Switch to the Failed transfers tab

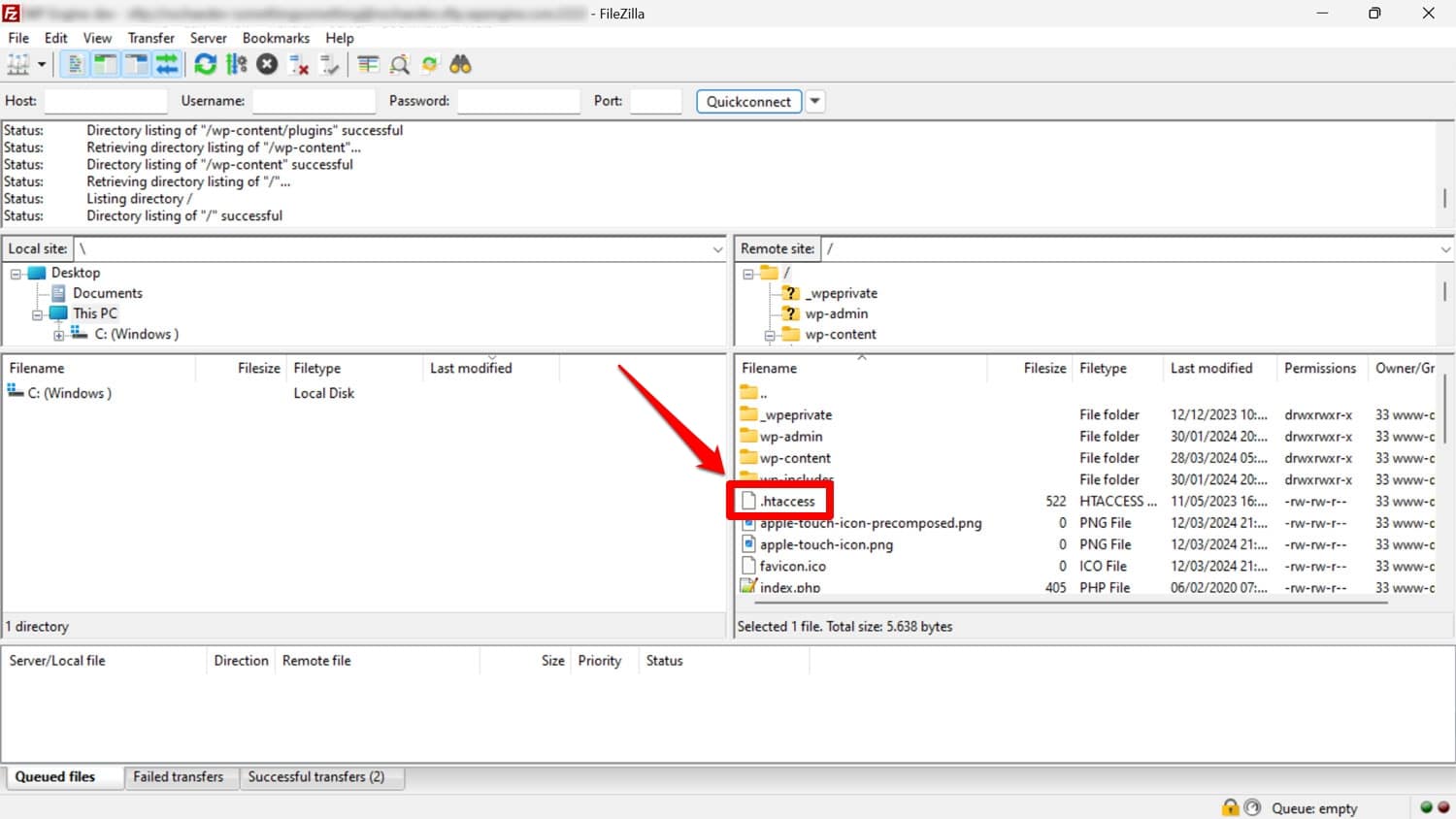(178, 777)
